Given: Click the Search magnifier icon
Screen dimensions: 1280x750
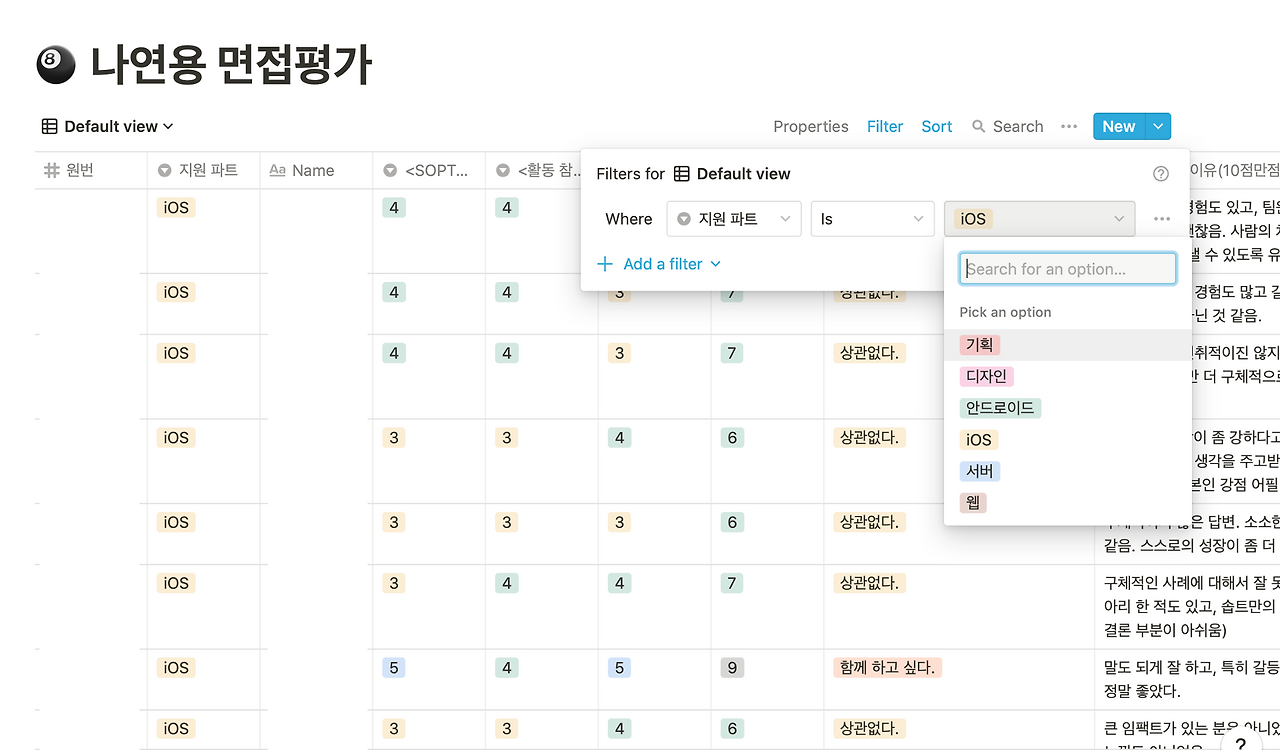Looking at the screenshot, I should point(978,126).
